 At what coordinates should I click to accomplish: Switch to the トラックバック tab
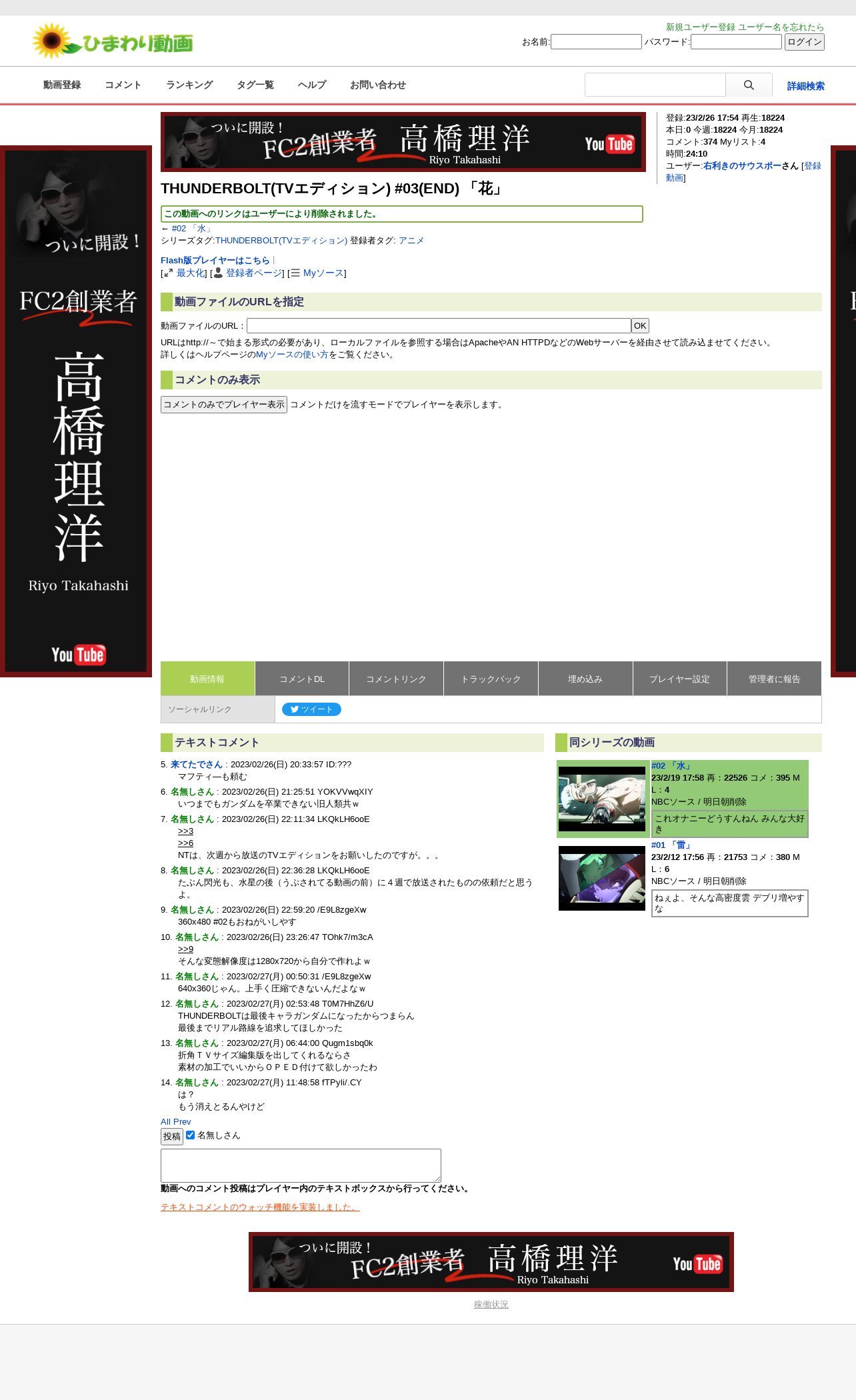[491, 679]
